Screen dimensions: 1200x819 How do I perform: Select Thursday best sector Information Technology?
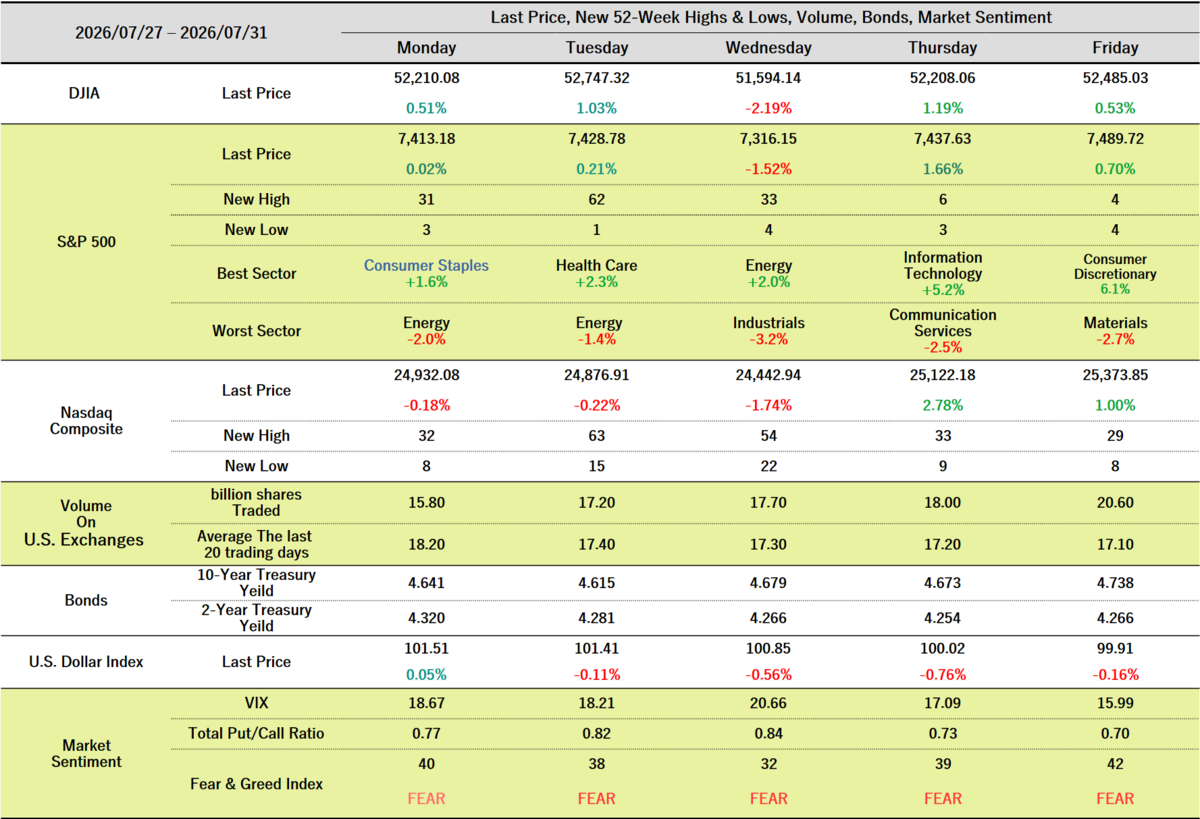coord(942,265)
